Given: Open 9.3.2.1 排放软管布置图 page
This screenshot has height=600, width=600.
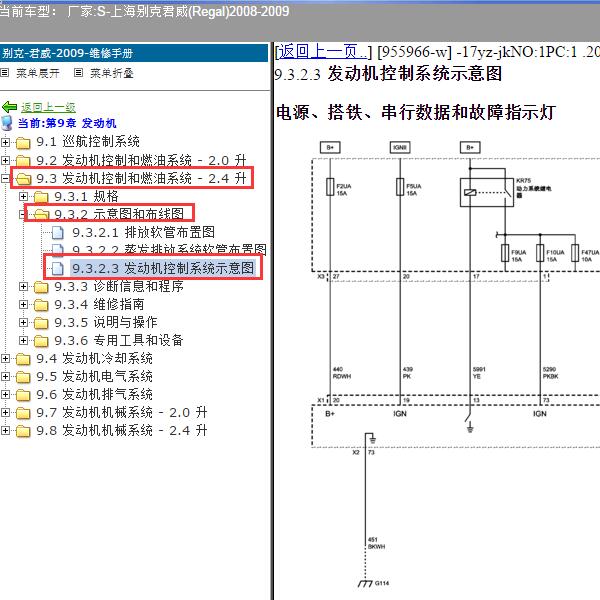Looking at the screenshot, I should (x=143, y=232).
